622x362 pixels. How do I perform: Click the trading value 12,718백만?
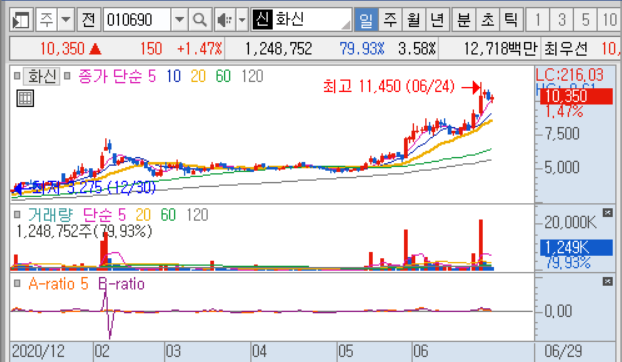pos(501,49)
